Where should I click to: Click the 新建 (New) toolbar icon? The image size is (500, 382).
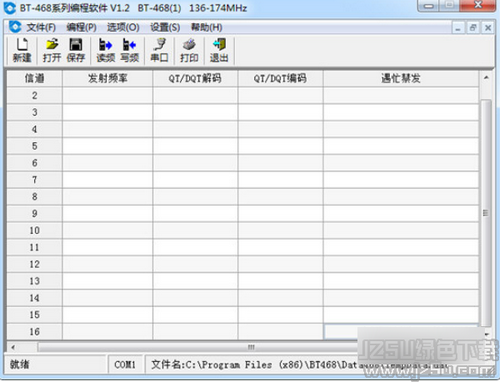point(22,50)
